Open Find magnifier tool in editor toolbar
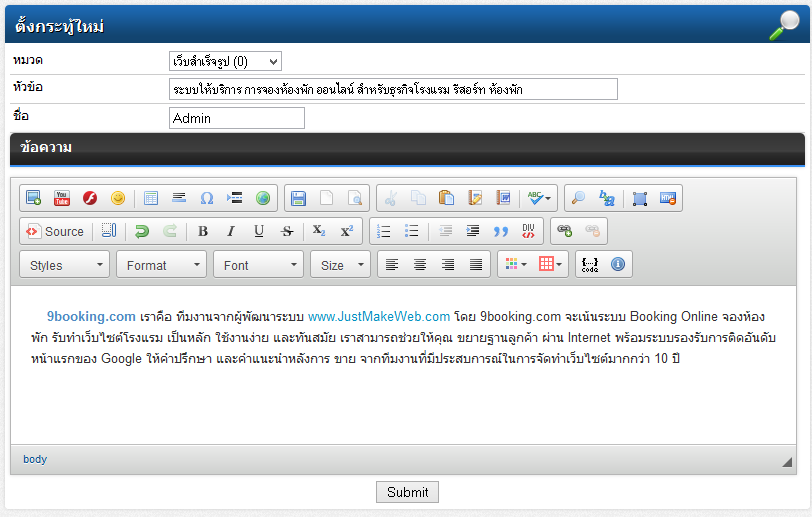This screenshot has height=517, width=812. tap(578, 198)
